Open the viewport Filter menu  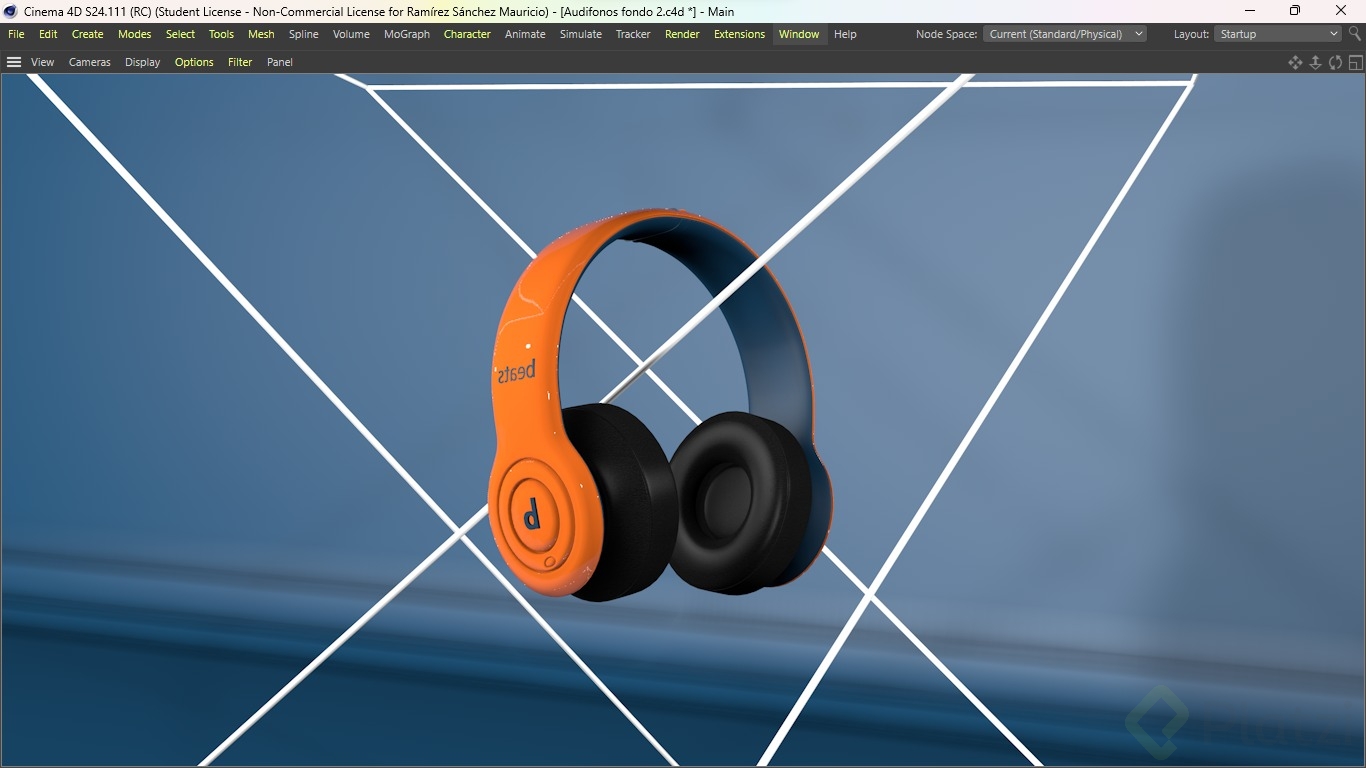[x=240, y=62]
